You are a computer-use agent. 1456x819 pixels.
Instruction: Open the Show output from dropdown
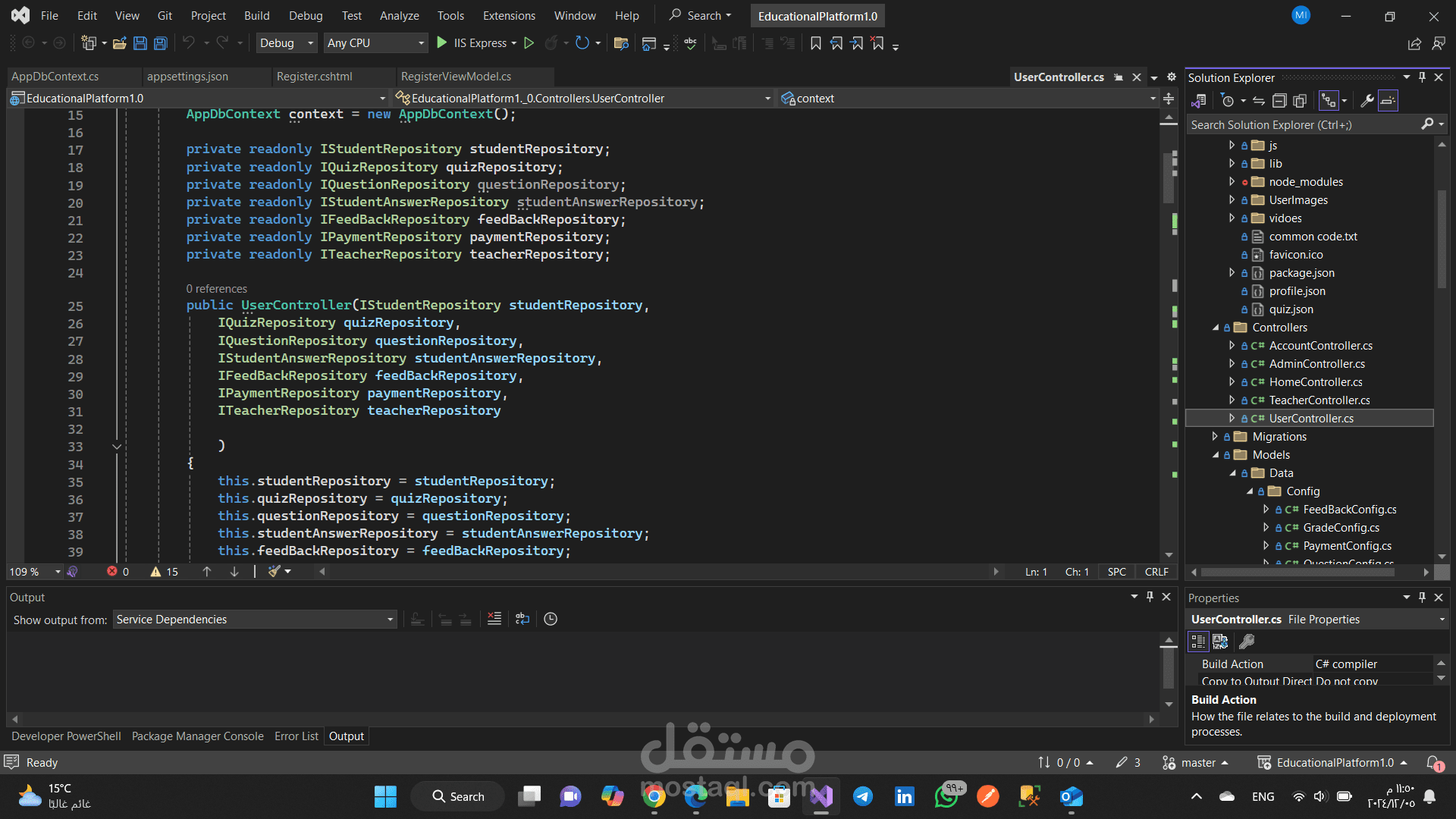point(255,620)
